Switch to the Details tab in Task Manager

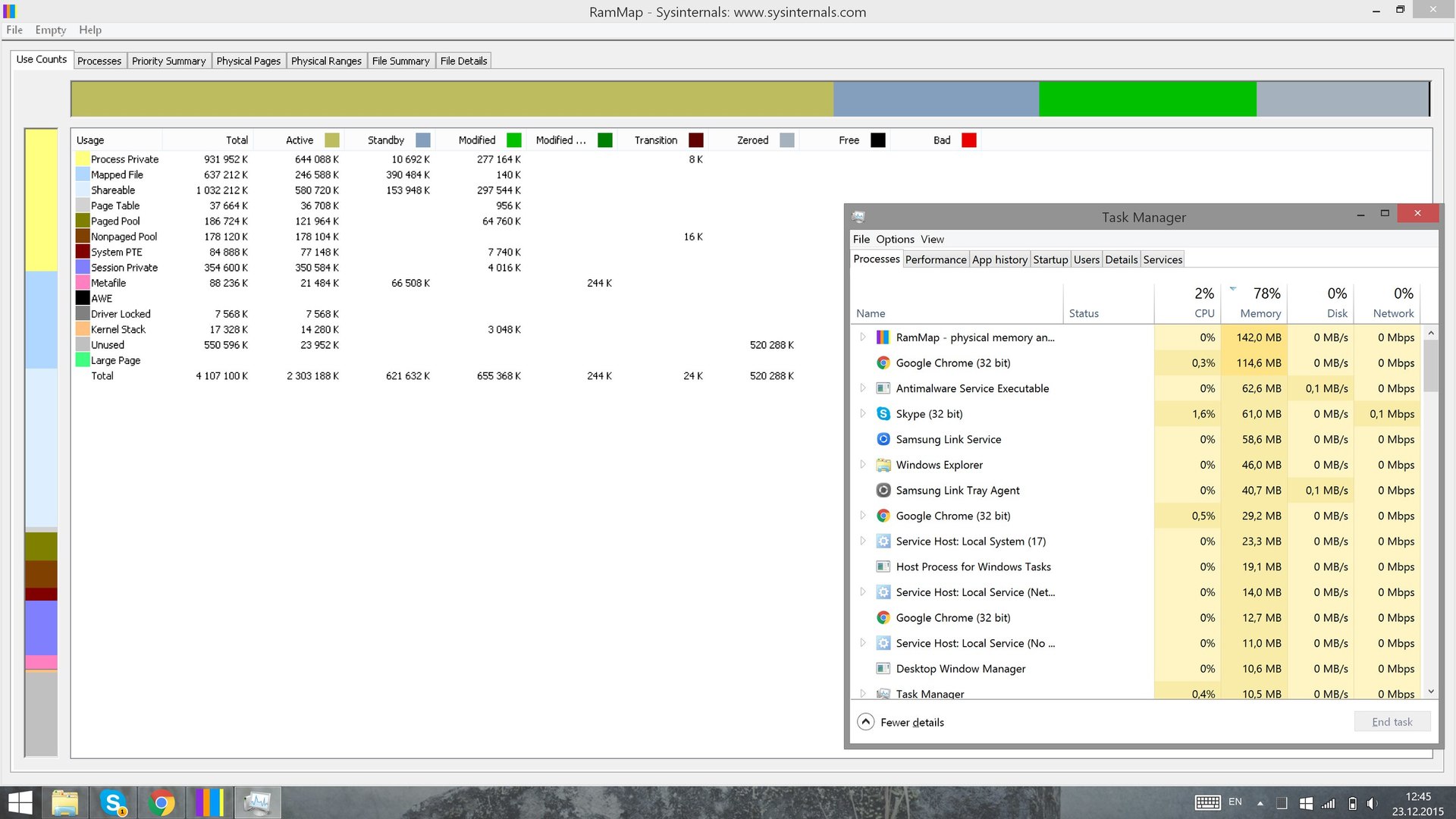click(1121, 259)
